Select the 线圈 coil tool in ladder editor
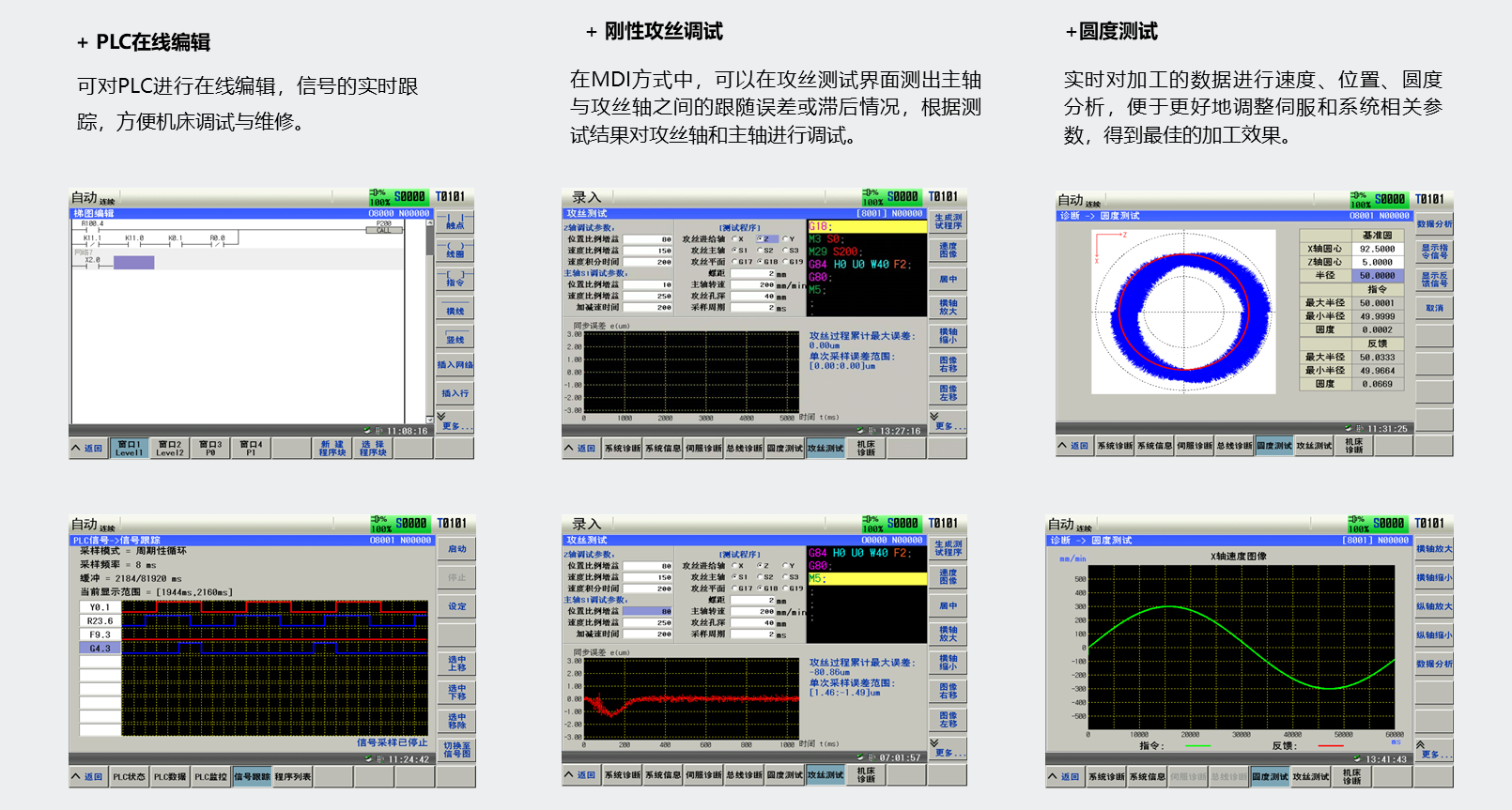The image size is (1512, 810). click(x=455, y=251)
